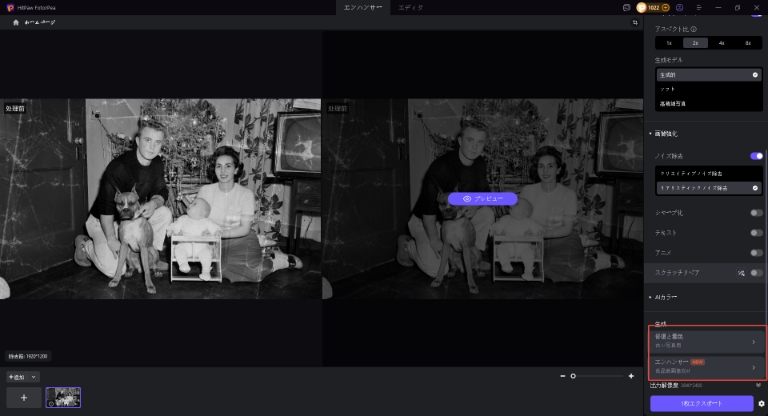Screen dimensions: 768x416
Task: Click the zoom slider handle
Action: tap(573, 376)
